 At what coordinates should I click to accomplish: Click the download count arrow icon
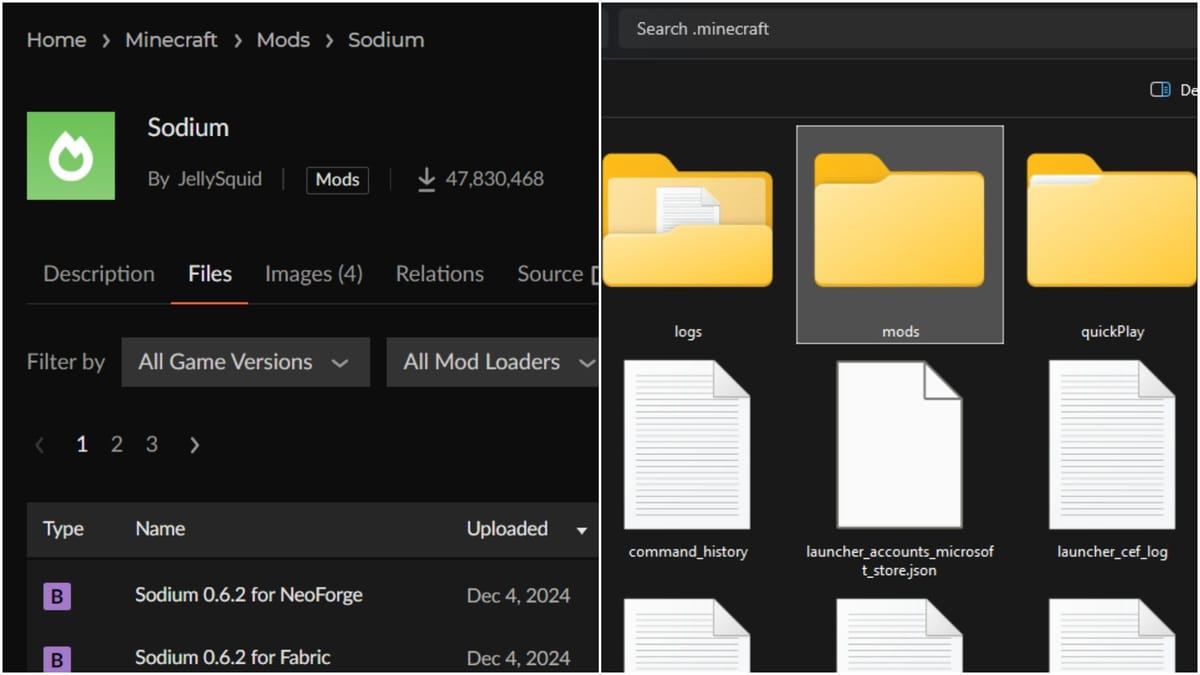point(426,178)
